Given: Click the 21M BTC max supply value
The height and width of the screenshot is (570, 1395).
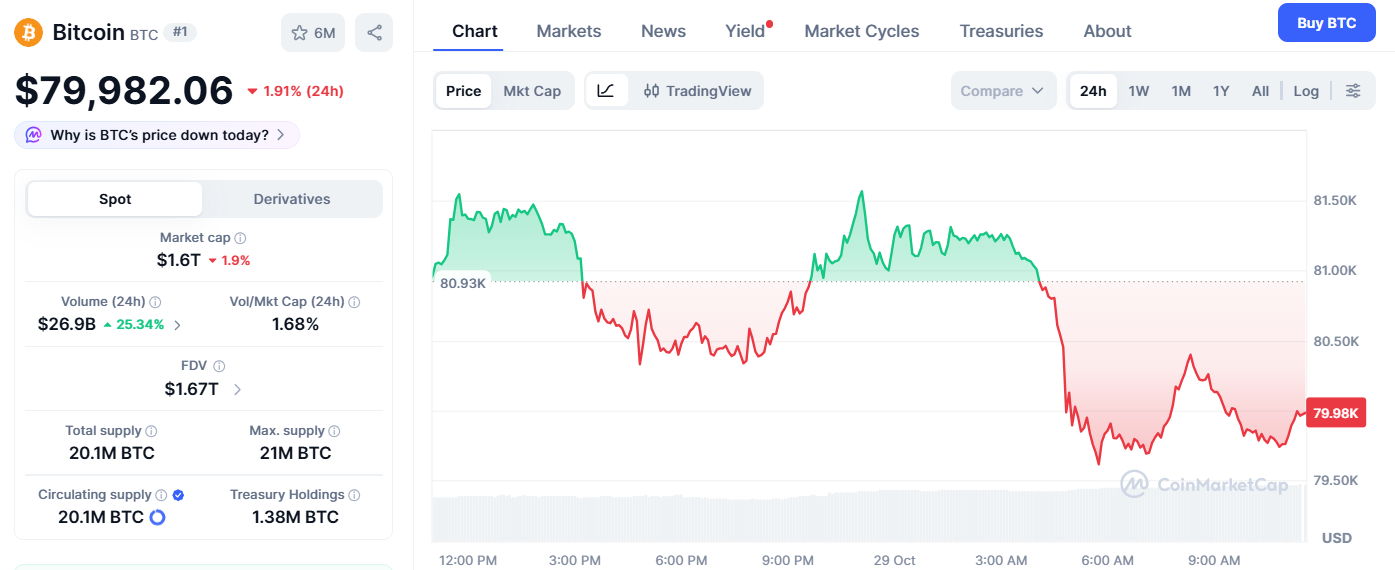Looking at the screenshot, I should (295, 453).
